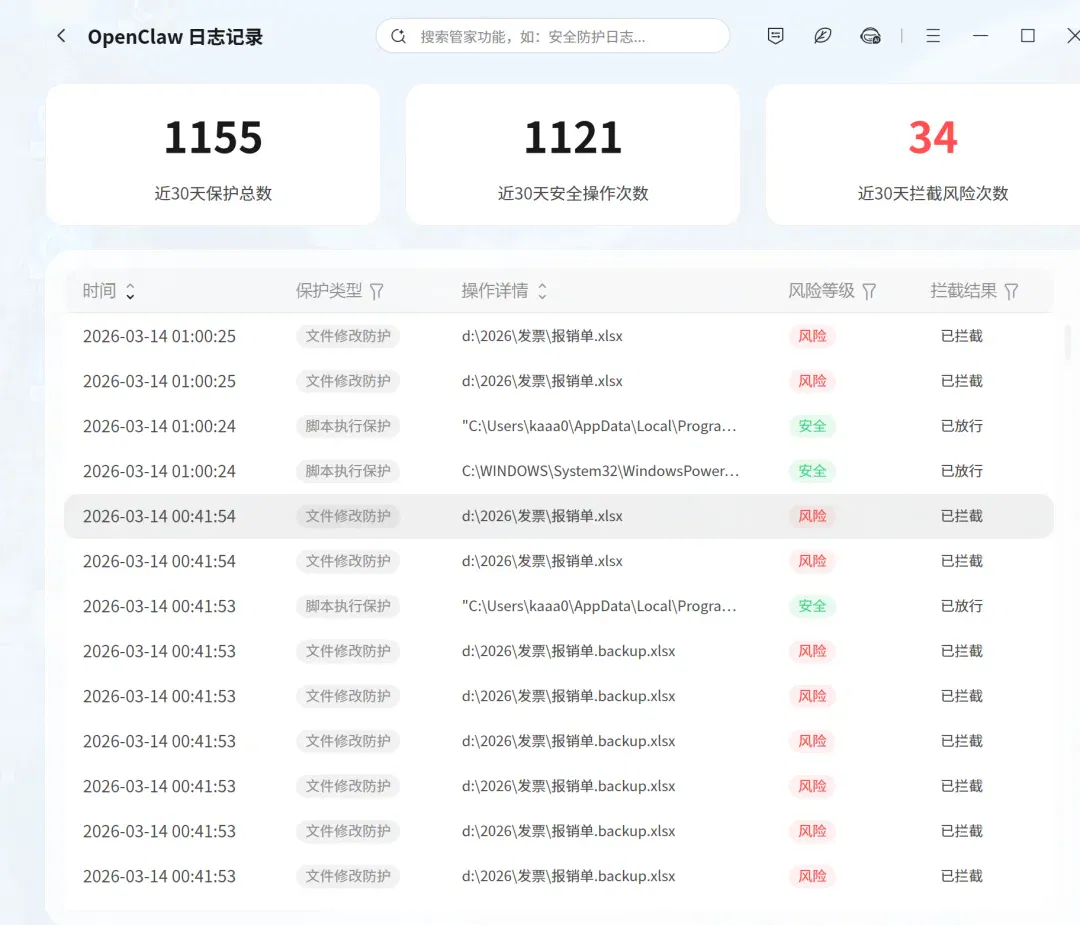The height and width of the screenshot is (925, 1080).
Task: Sort the log by 时间 arrows
Action: [x=130, y=291]
